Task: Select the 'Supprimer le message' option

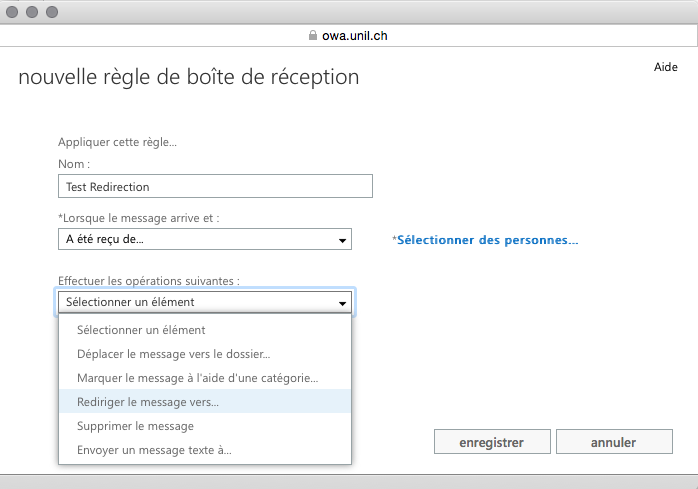Action: tap(135, 426)
